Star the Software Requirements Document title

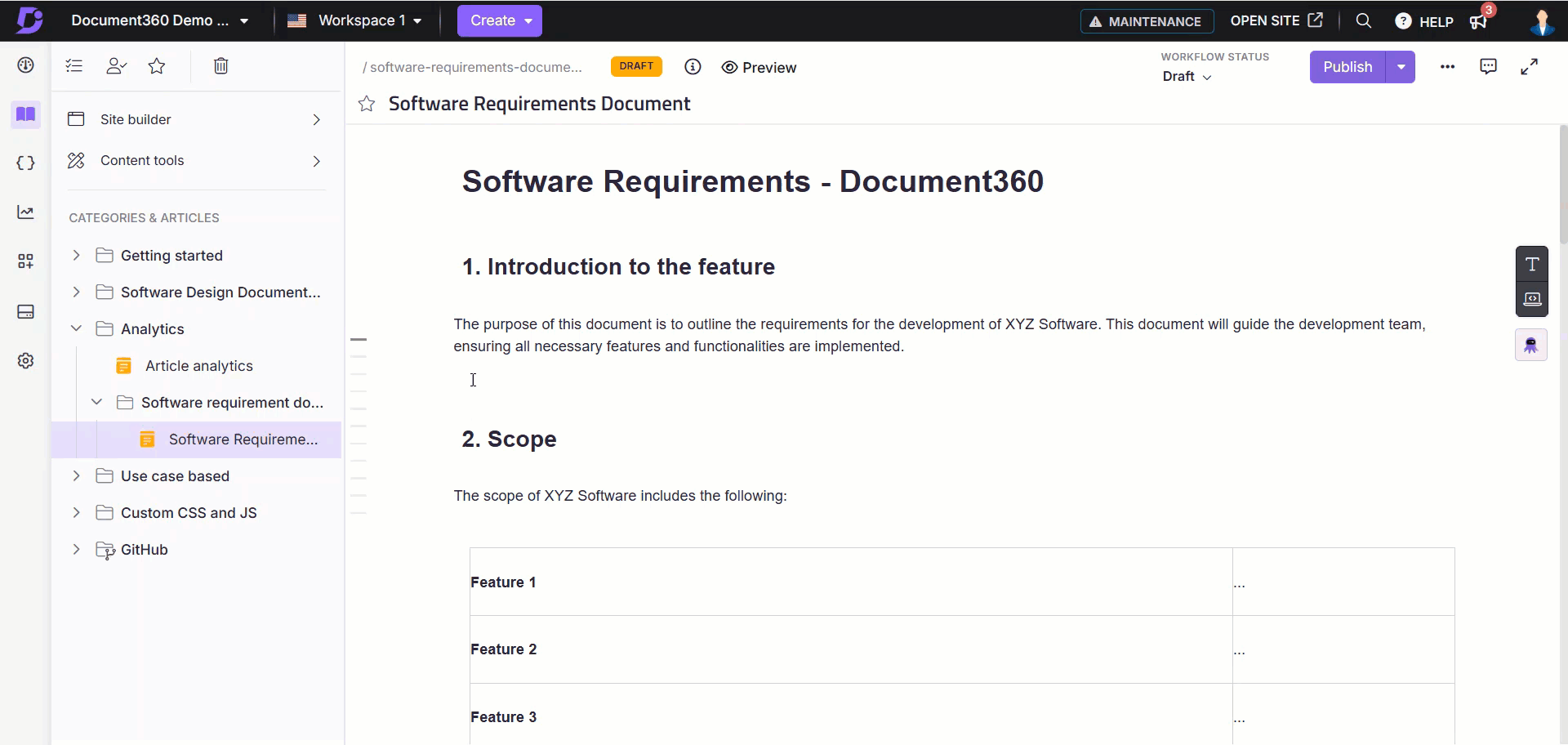pyautogui.click(x=367, y=104)
